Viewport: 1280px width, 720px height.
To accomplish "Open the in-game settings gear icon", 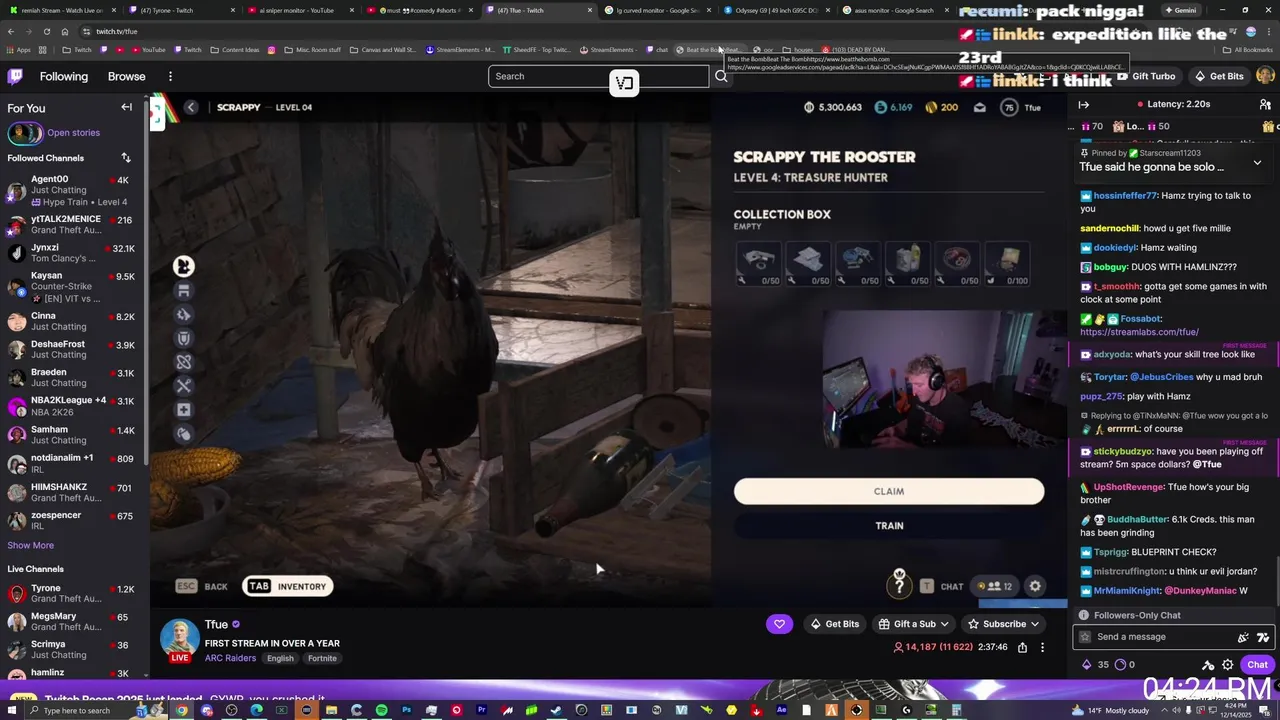I will pyautogui.click(x=1035, y=587).
